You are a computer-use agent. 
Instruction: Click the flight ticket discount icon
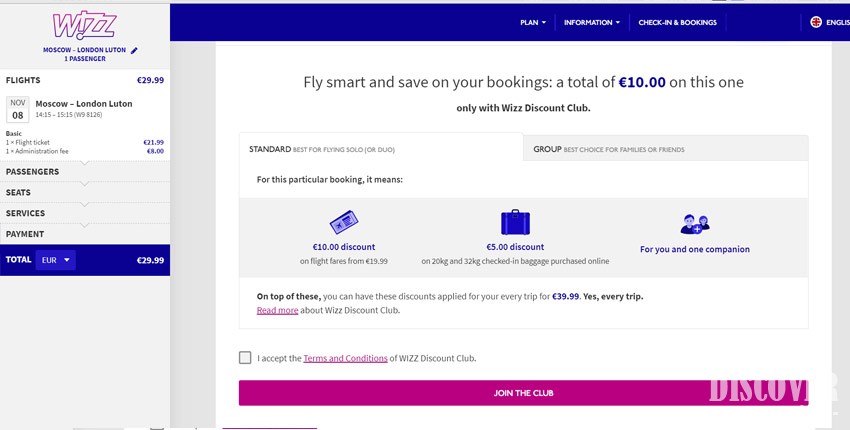click(343, 222)
